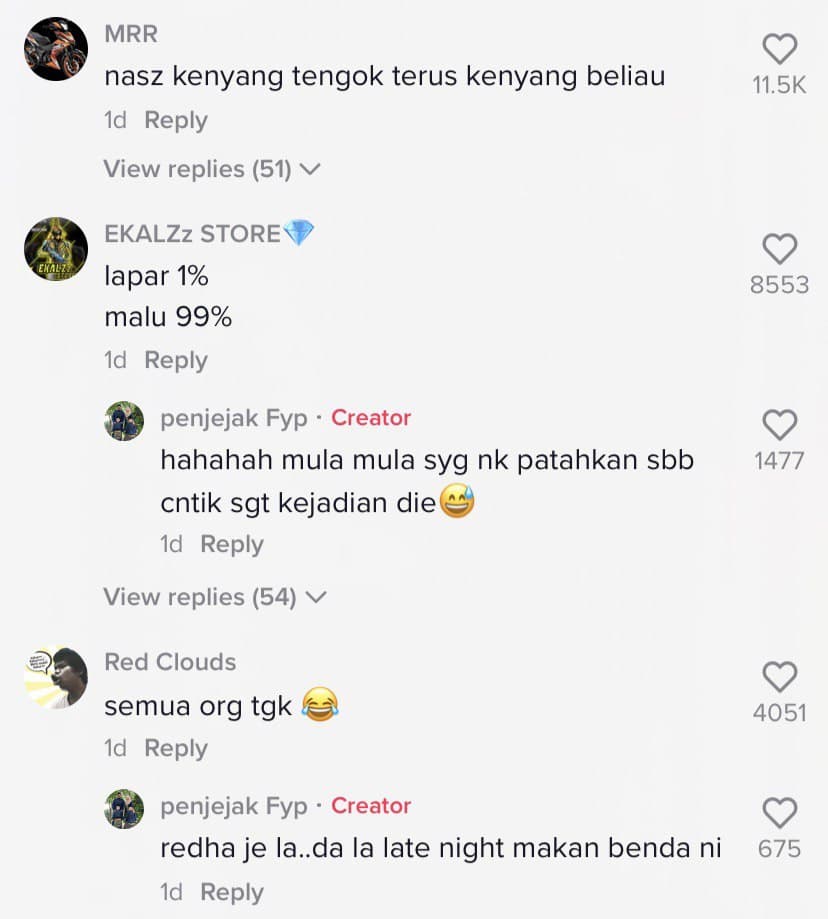Heart the creator's redha je la reply
Screen dimensions: 828x919
[x=779, y=812]
